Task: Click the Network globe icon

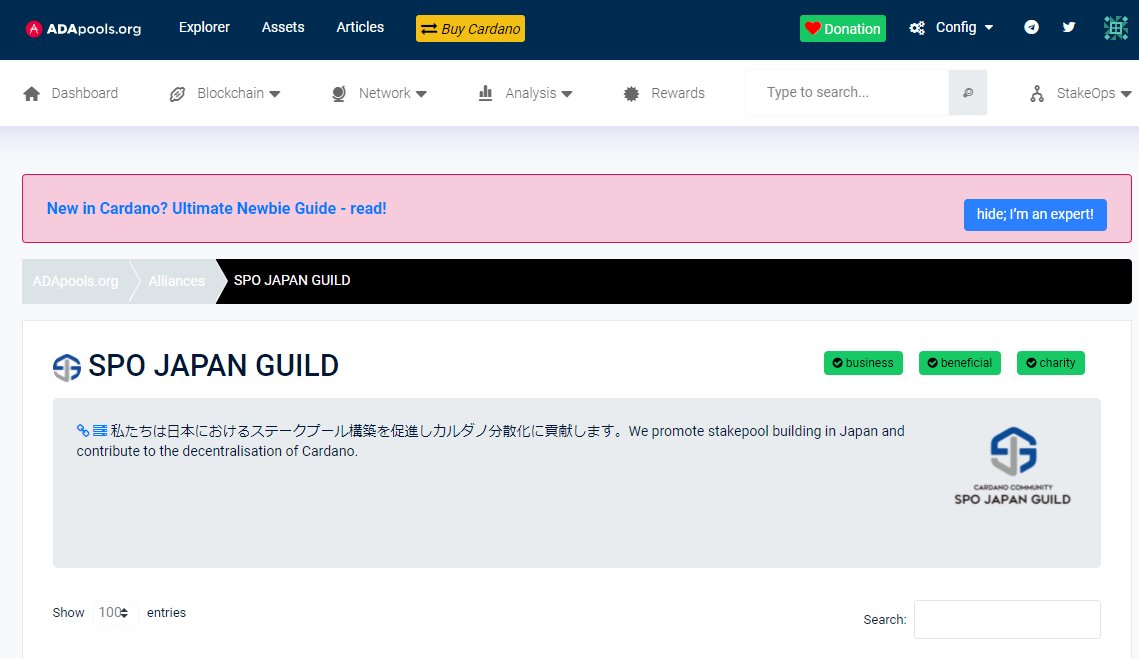Action: pos(339,94)
